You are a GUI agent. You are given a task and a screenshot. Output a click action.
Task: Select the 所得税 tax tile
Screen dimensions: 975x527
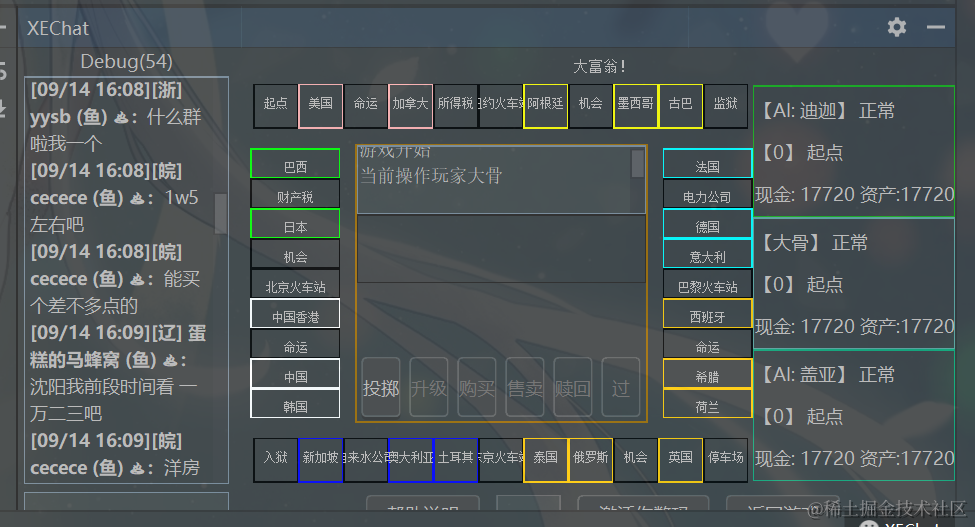tap(456, 106)
